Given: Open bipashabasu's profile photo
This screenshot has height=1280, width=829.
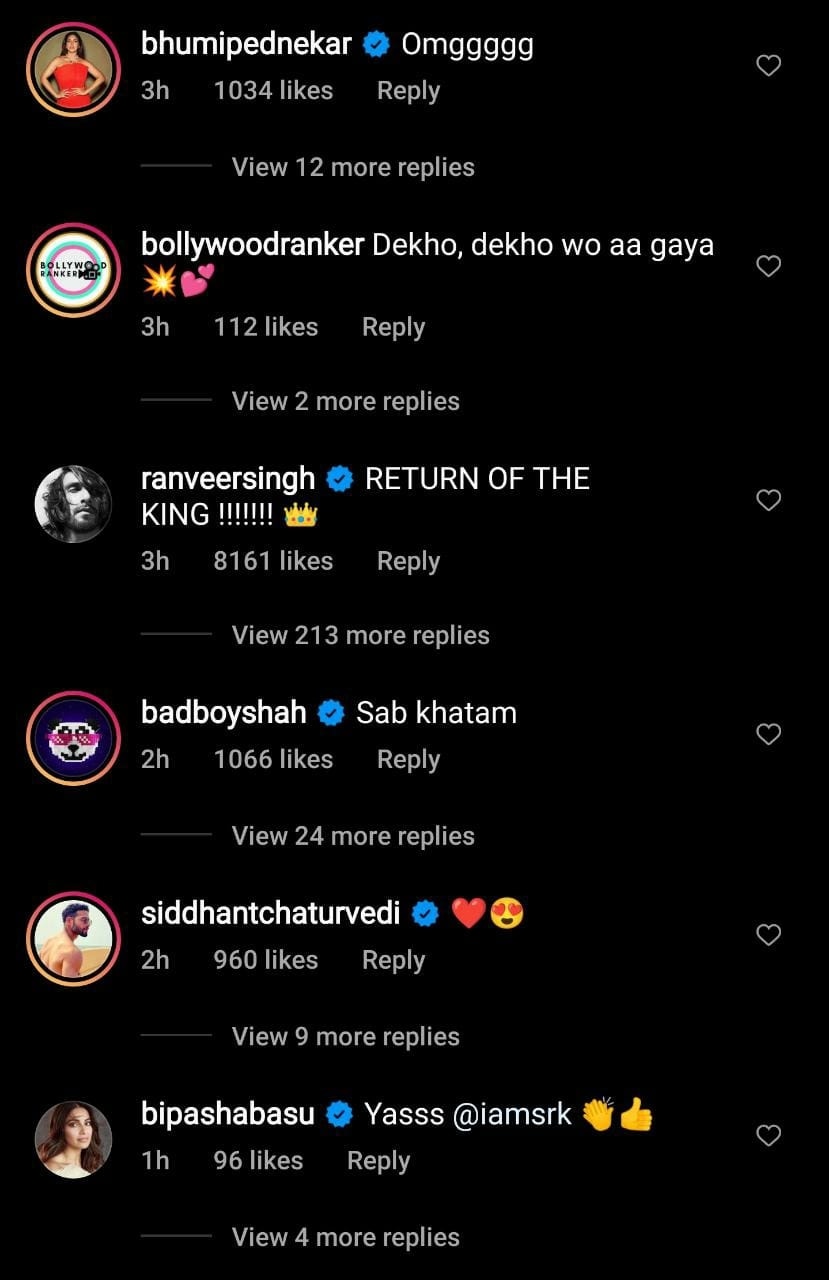Looking at the screenshot, I should pos(73,1140).
